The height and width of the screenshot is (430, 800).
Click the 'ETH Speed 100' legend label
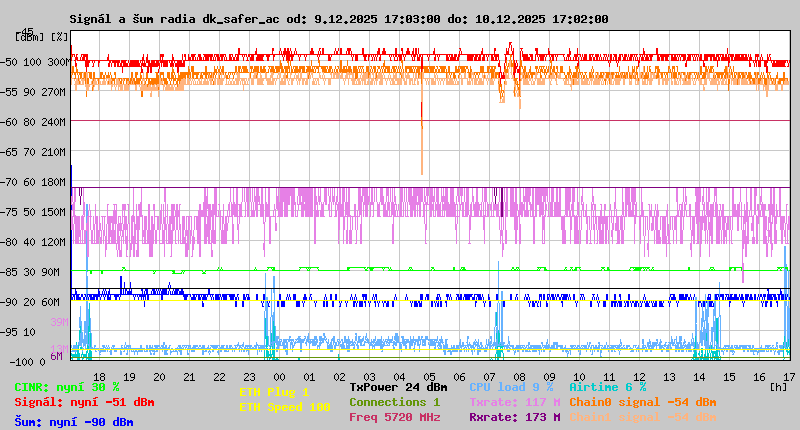tap(285, 407)
